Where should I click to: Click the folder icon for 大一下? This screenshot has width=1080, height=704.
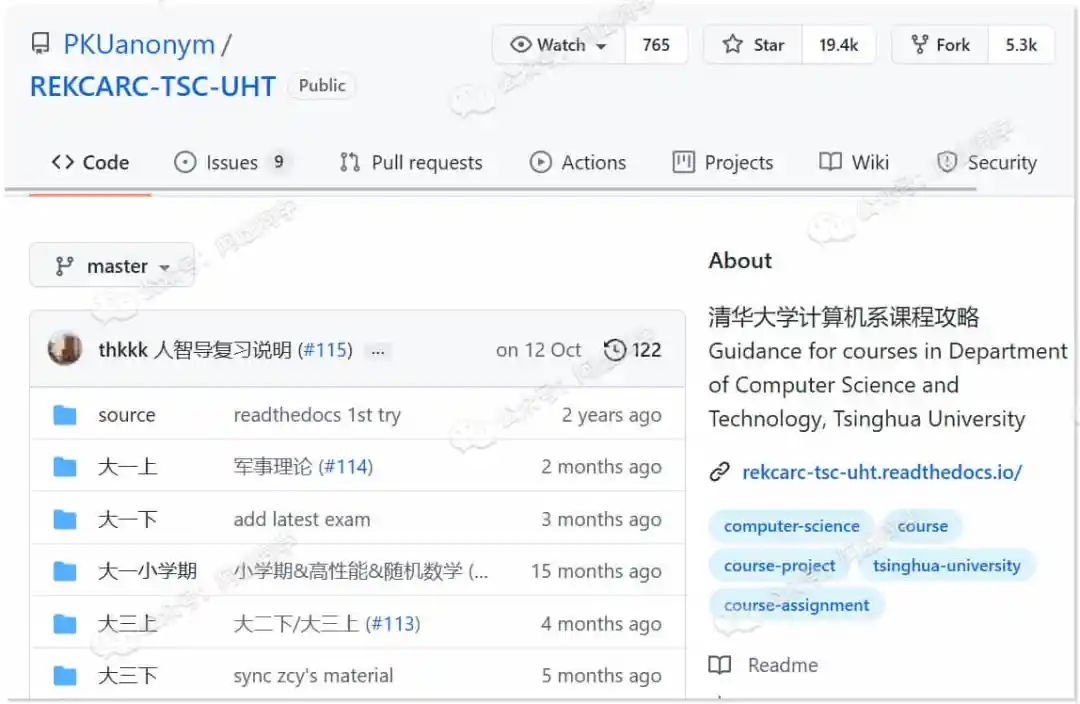(x=65, y=519)
